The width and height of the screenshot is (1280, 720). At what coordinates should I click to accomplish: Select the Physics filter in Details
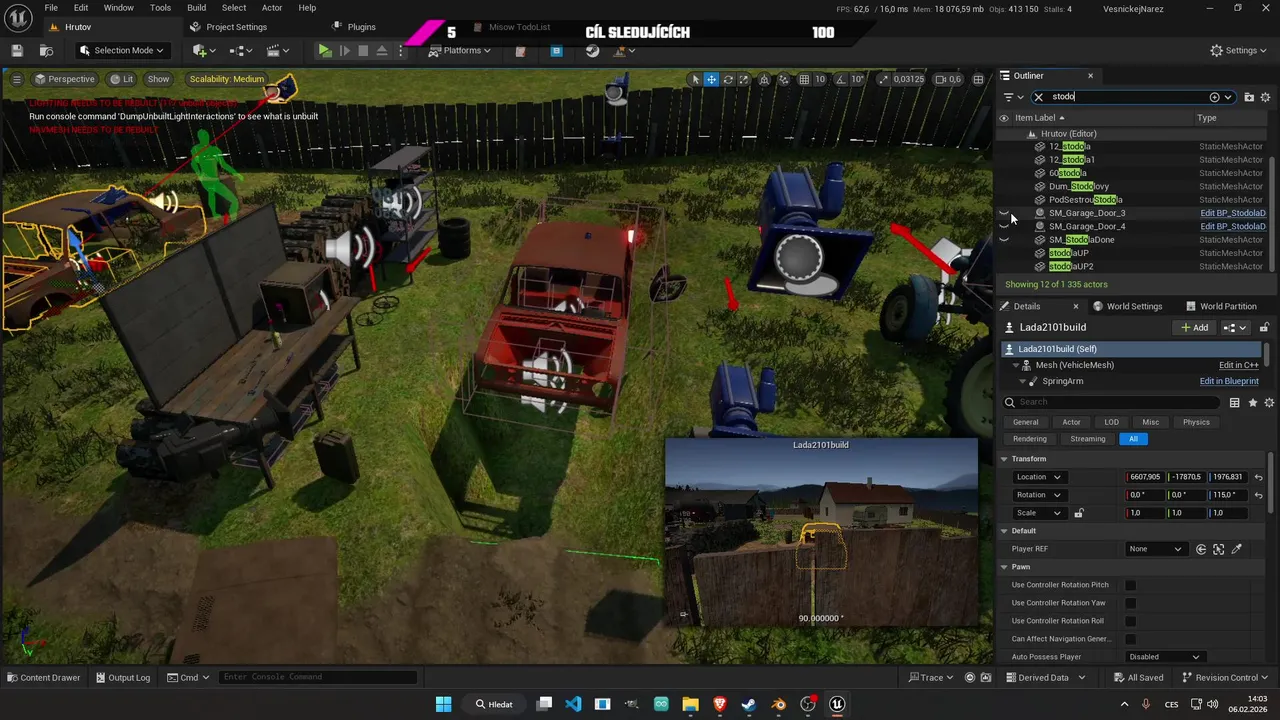1196,422
